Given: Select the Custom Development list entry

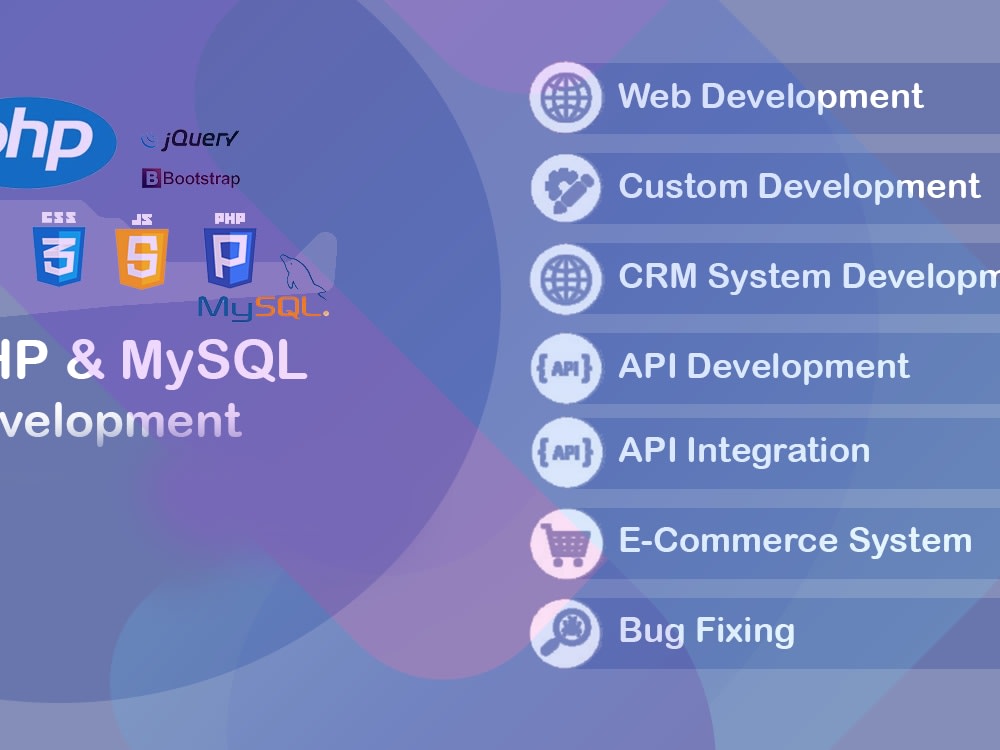Looking at the screenshot, I should pyautogui.click(x=800, y=187).
